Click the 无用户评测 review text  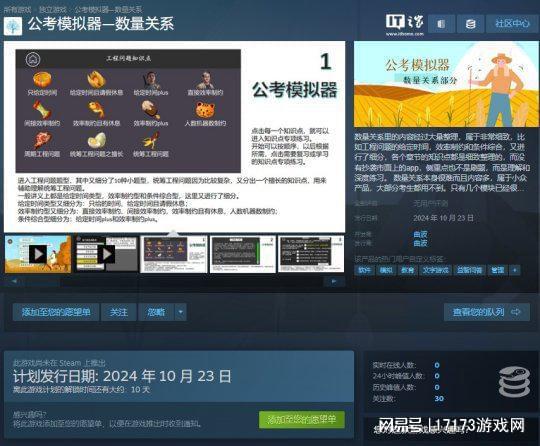coord(430,204)
